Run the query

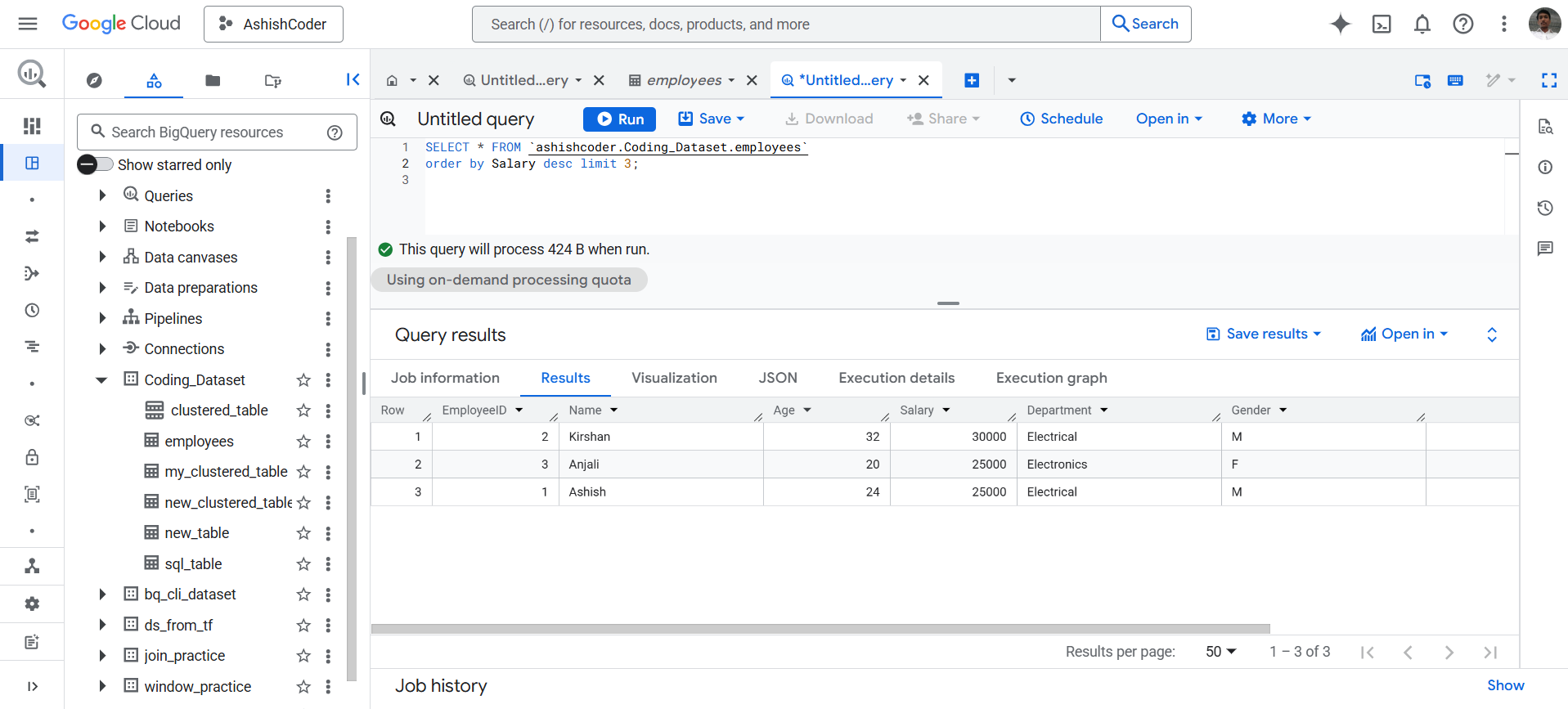(x=619, y=119)
